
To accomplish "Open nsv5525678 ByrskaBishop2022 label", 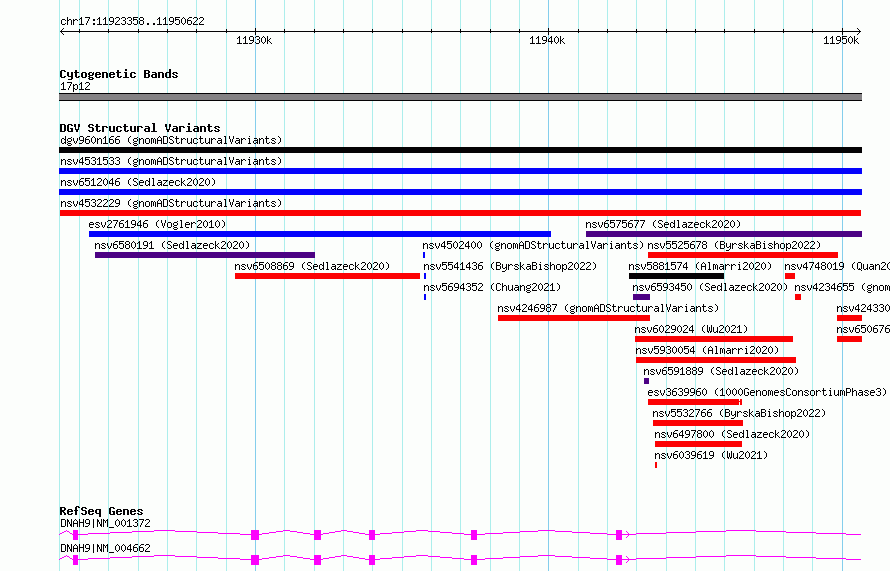I will (734, 245).
